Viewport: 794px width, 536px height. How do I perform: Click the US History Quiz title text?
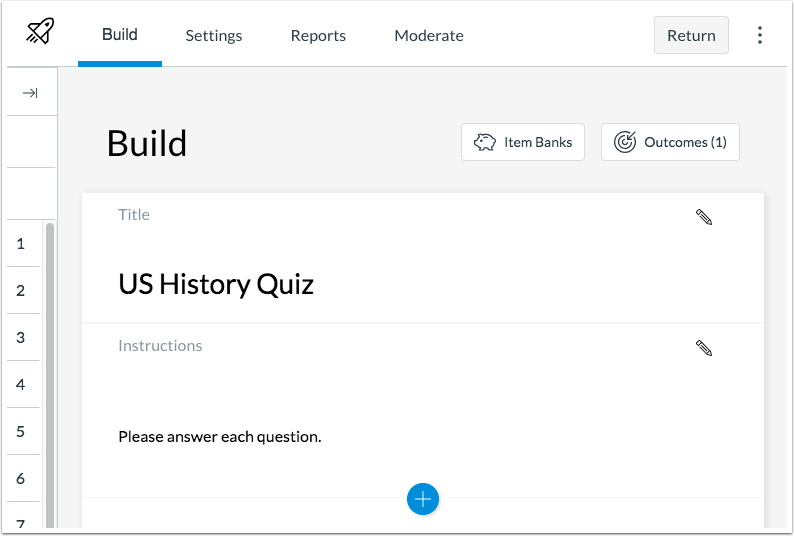[x=216, y=285]
